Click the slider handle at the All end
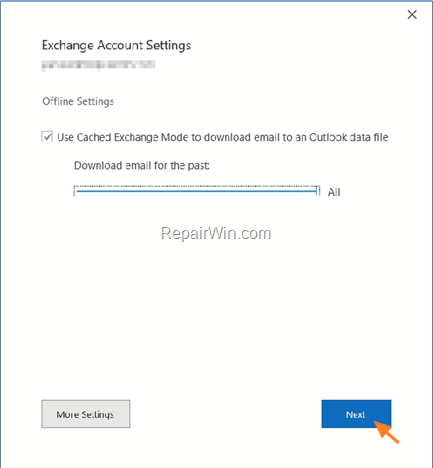The width and height of the screenshot is (433, 468). click(x=317, y=191)
